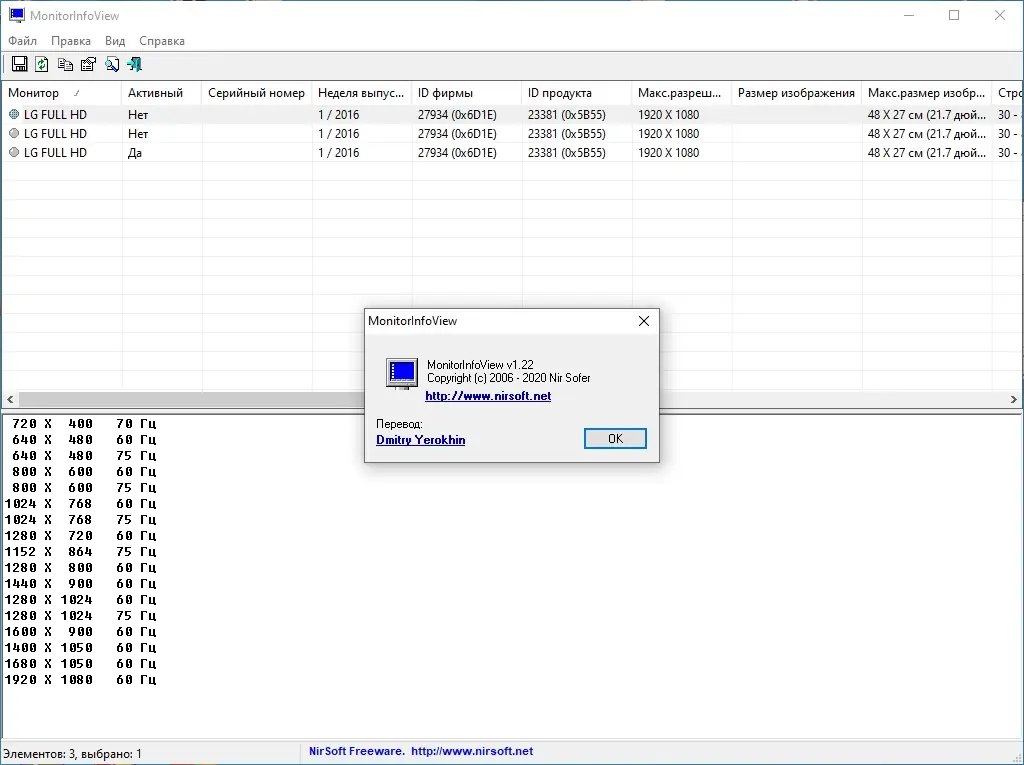Open the Properties toolbar icon
This screenshot has height=765, width=1024.
tap(88, 64)
